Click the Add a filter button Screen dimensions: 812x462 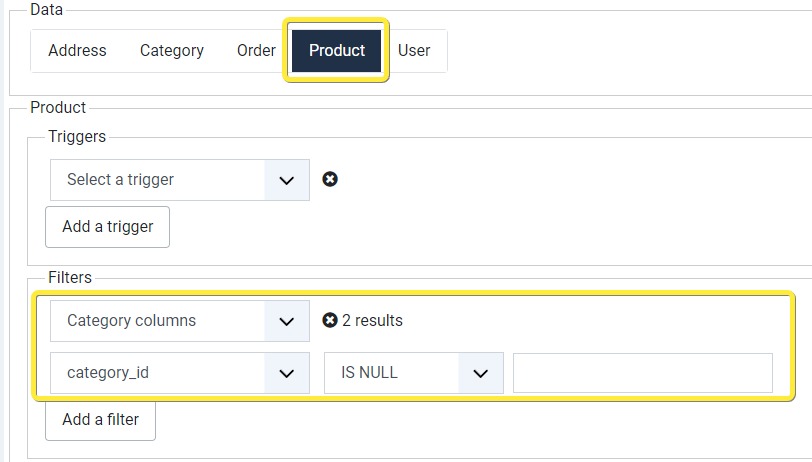click(x=100, y=420)
